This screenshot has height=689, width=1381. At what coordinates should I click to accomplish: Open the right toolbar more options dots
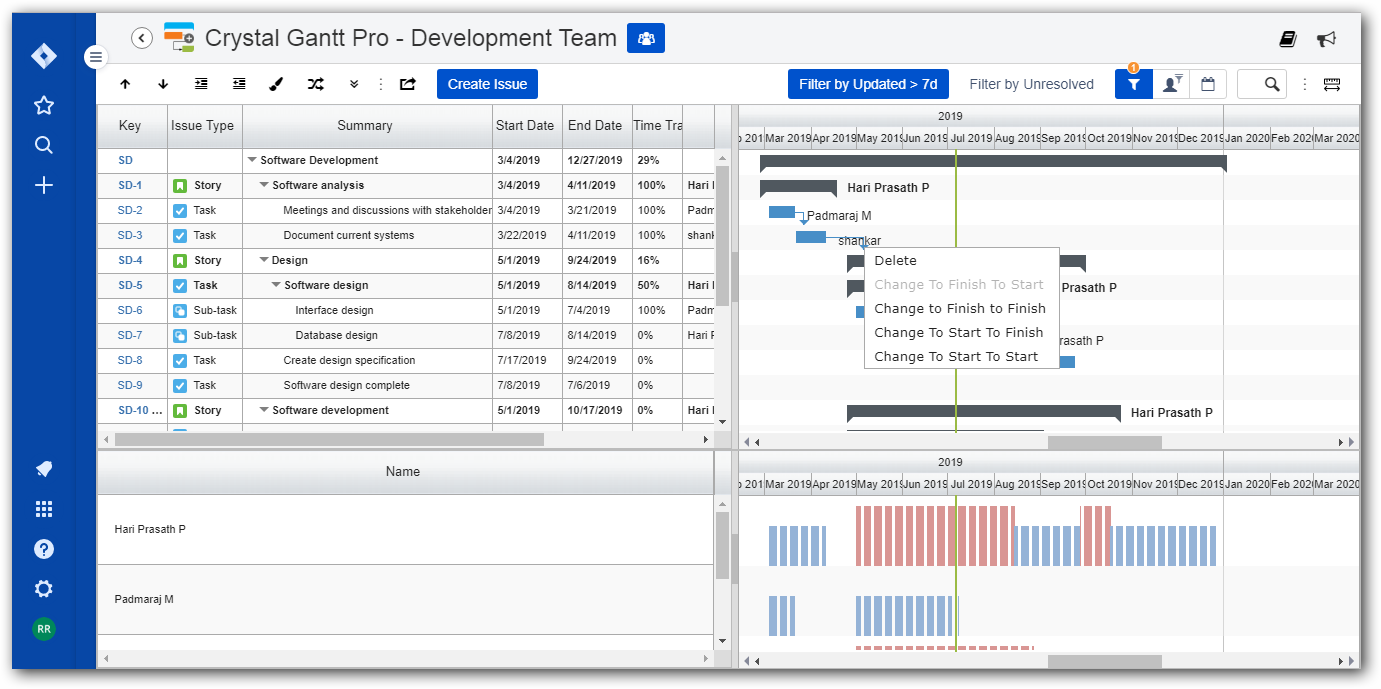tap(1304, 85)
